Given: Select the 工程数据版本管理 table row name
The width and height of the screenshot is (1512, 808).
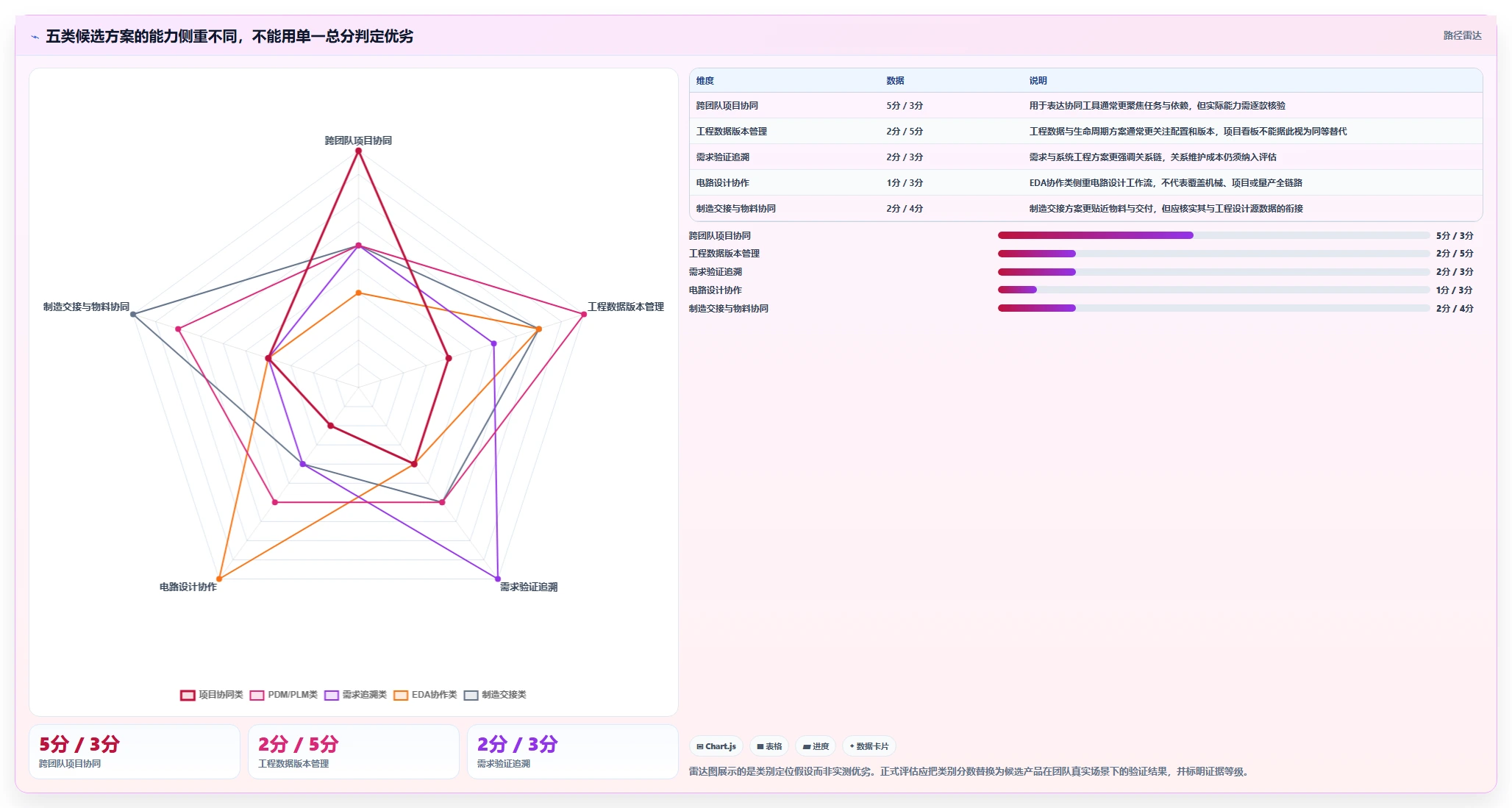Looking at the screenshot, I should (732, 132).
